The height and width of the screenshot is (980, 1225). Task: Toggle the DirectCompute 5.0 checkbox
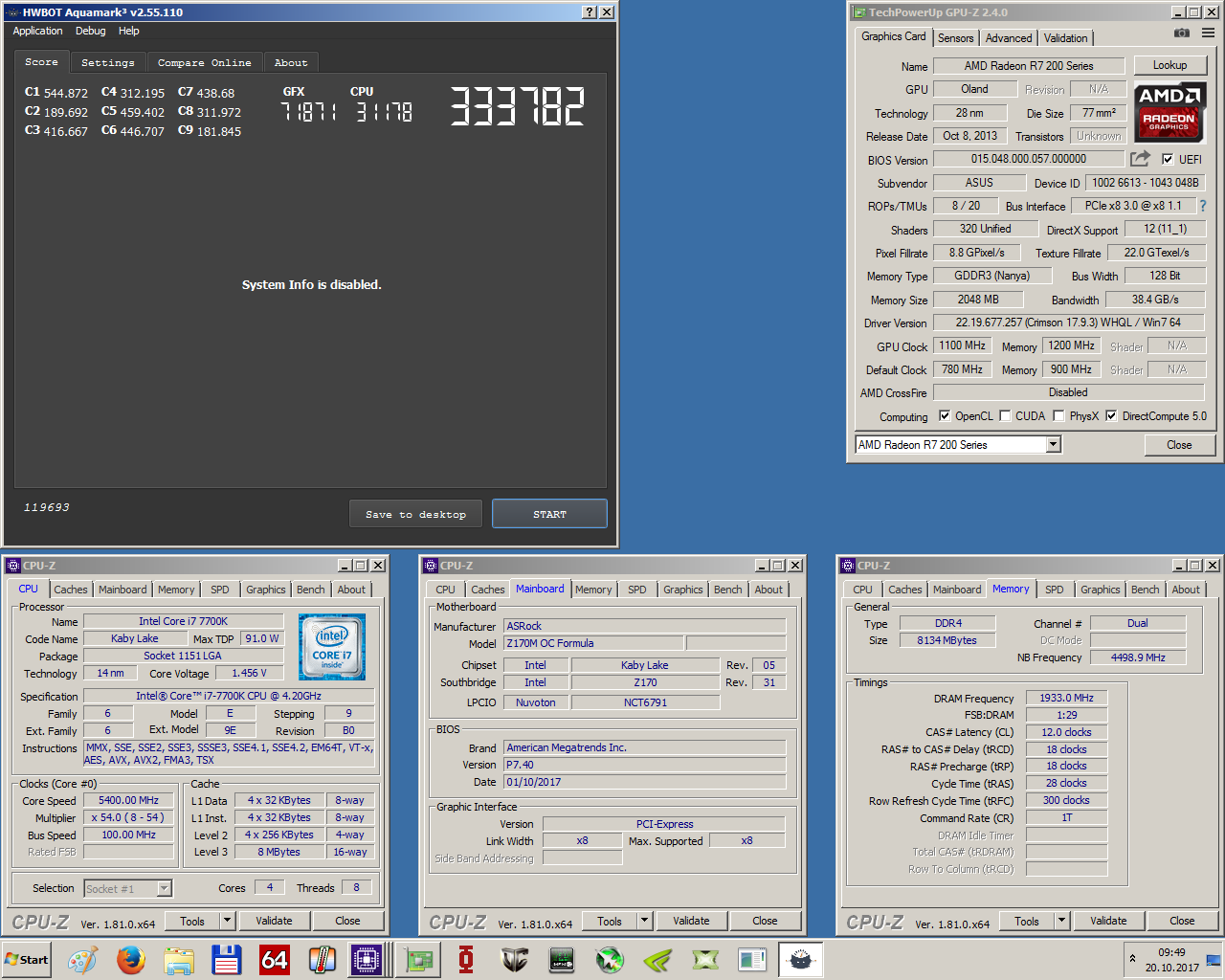point(1111,415)
